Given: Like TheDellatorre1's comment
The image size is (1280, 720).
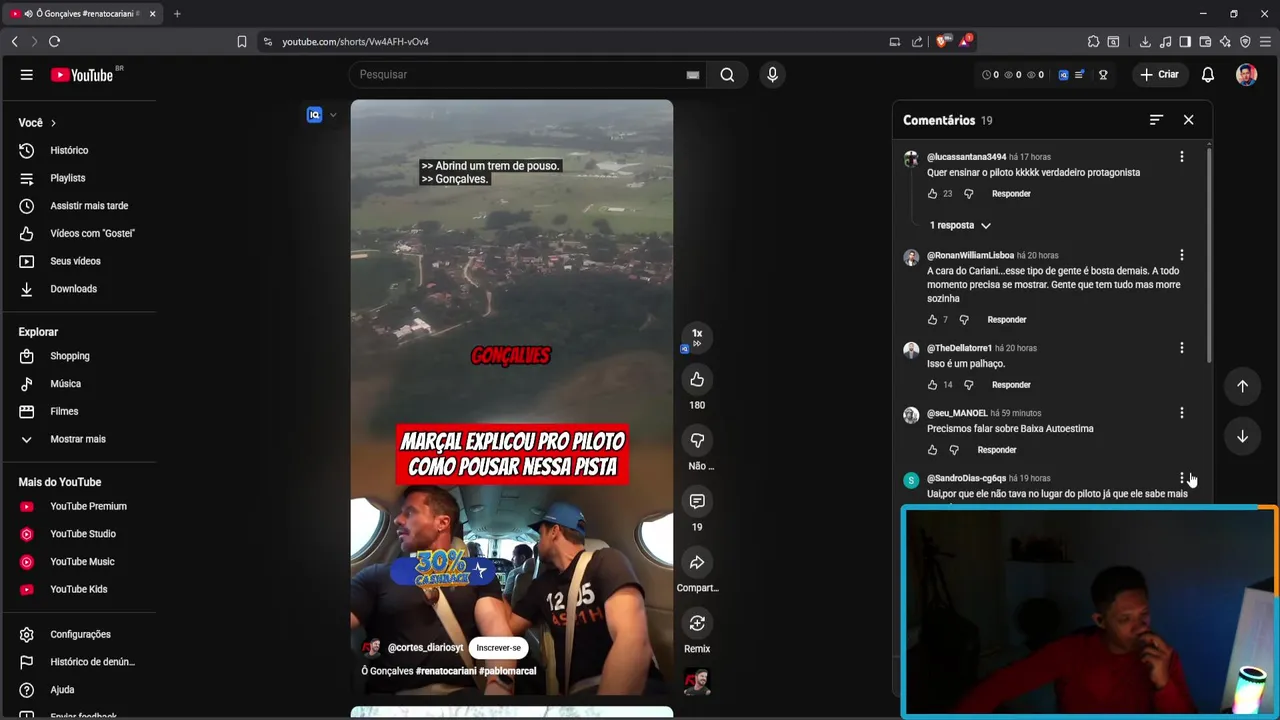Looking at the screenshot, I should pyautogui.click(x=932, y=385).
